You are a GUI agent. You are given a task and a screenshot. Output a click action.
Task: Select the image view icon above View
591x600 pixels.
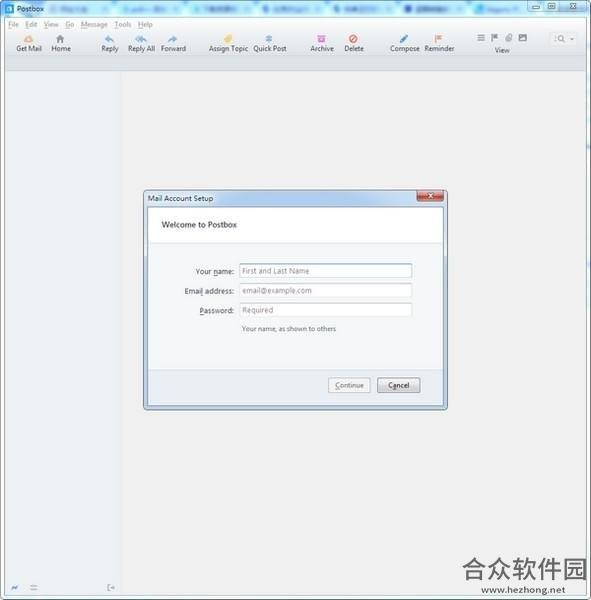(522, 38)
